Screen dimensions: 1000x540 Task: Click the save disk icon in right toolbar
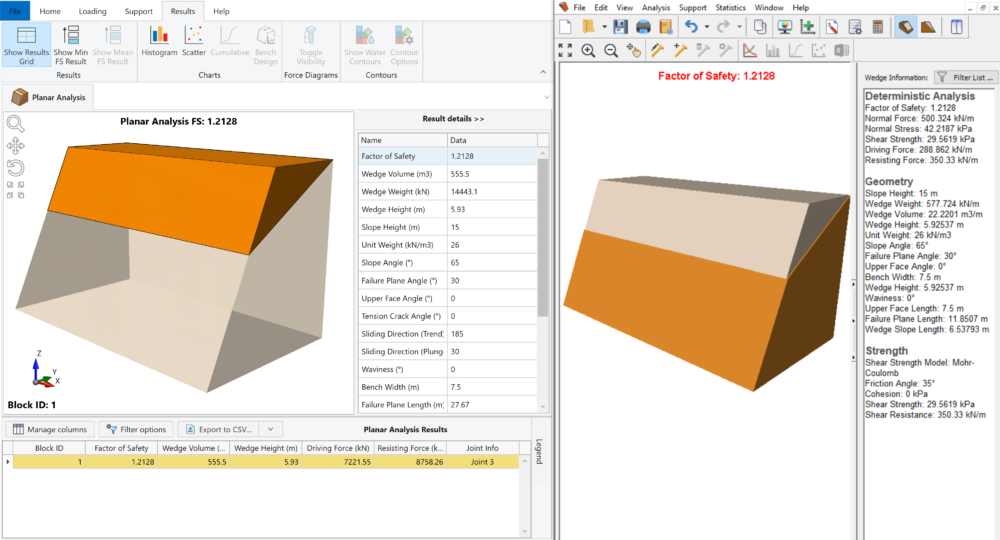point(620,27)
